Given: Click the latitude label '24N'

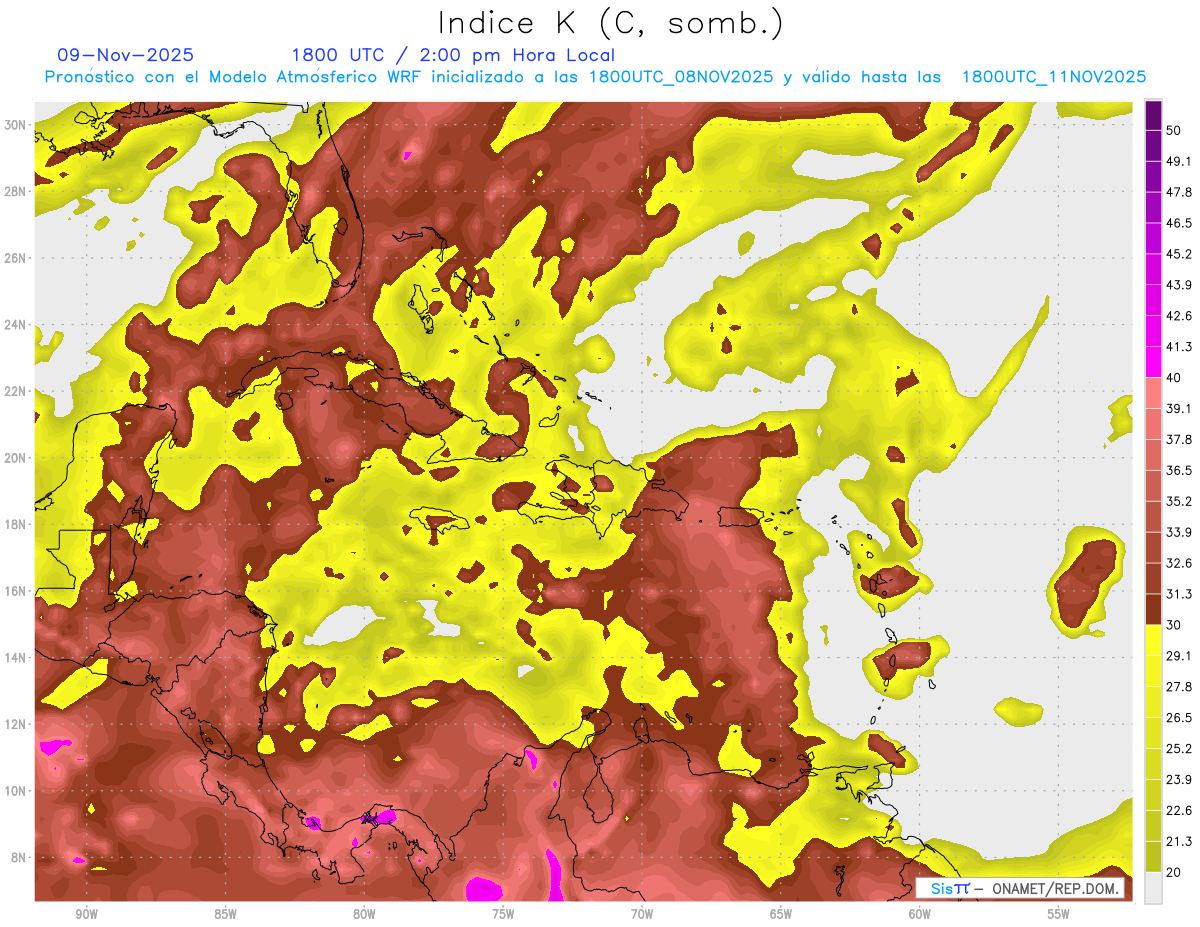Looking at the screenshot, I should (x=15, y=324).
